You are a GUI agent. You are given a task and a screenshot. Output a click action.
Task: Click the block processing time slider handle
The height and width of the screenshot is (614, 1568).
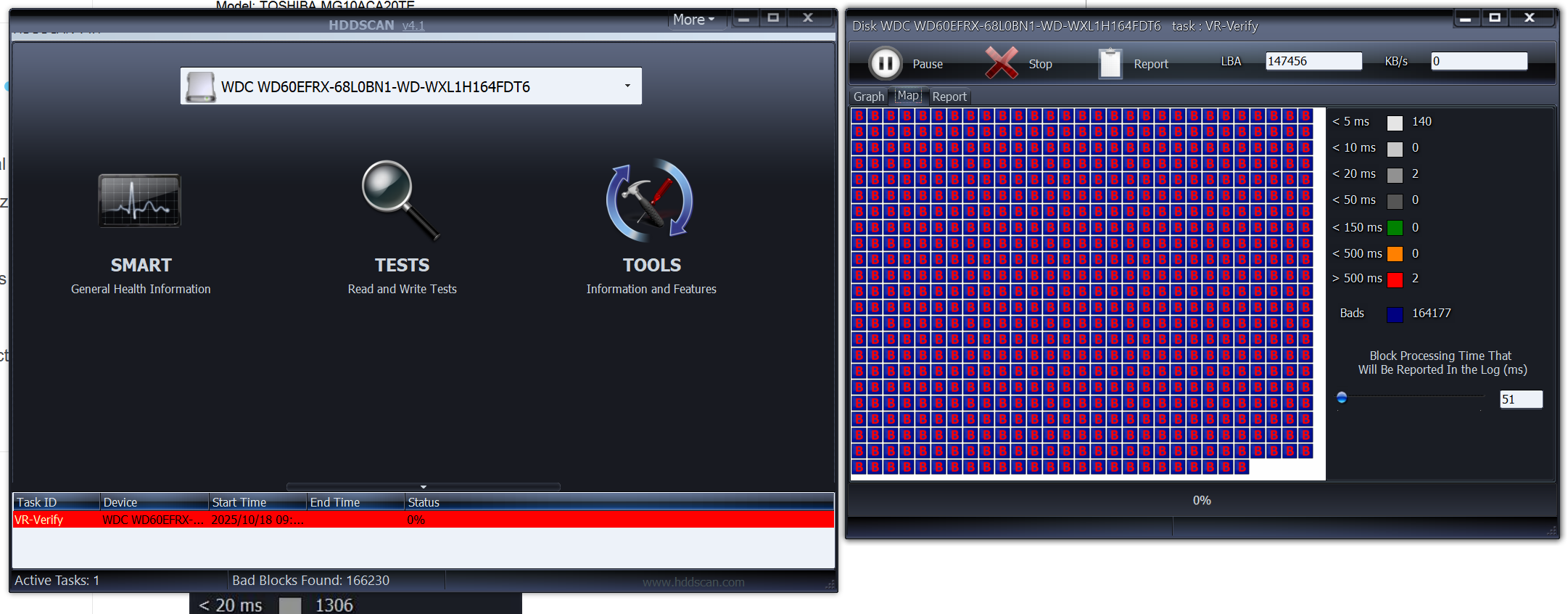1342,398
